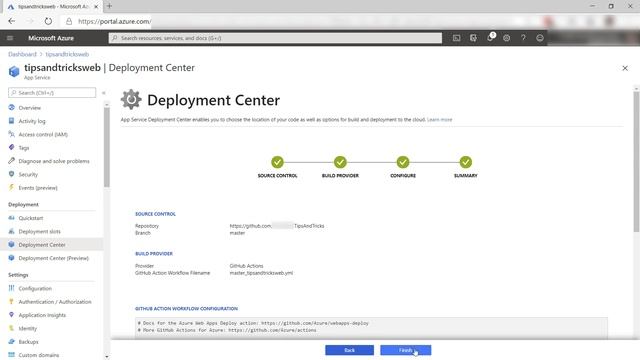Click the Configure step checkmark
The height and width of the screenshot is (360, 640).
[403, 162]
